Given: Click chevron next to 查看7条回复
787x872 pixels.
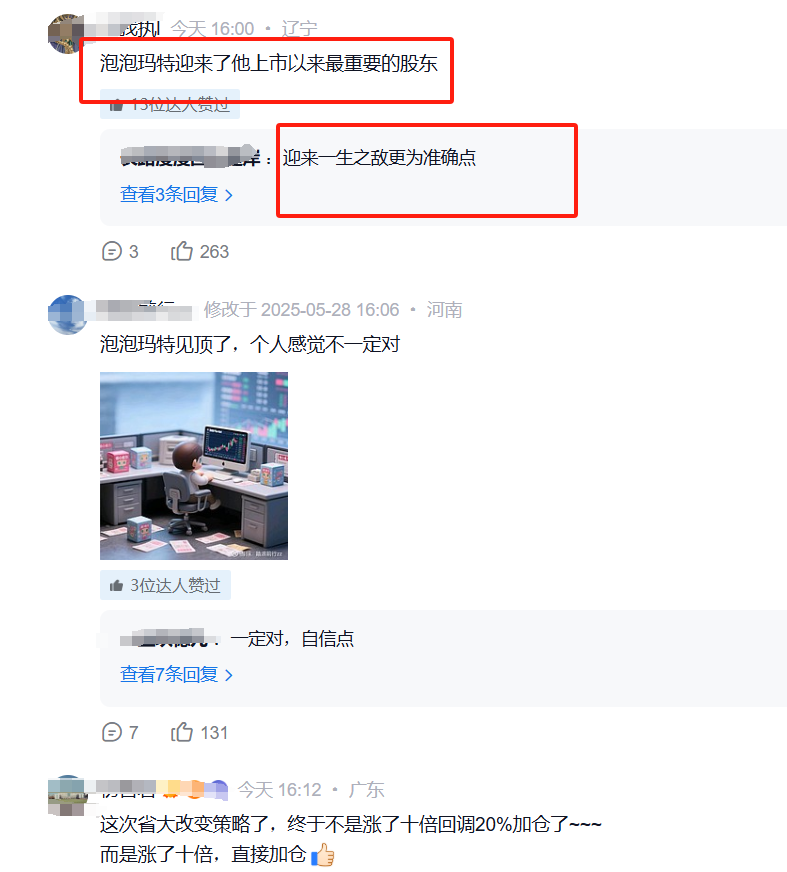Looking at the screenshot, I should [x=228, y=675].
